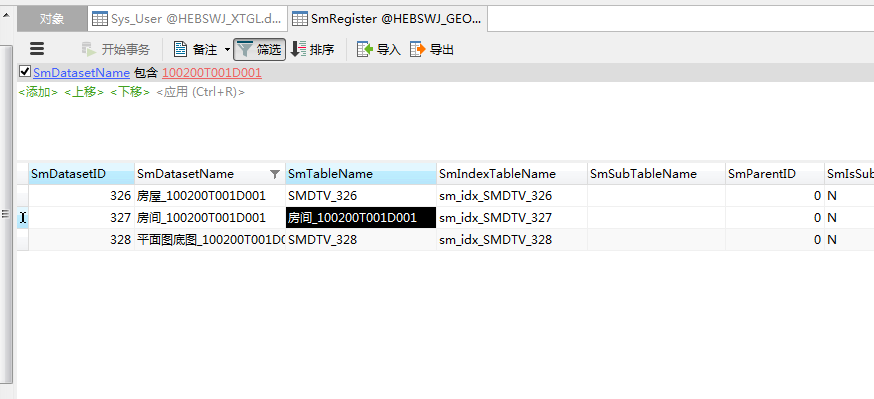Select cell sm_idx_SMDTV_326
Screen dimensions: 874x399
point(512,196)
